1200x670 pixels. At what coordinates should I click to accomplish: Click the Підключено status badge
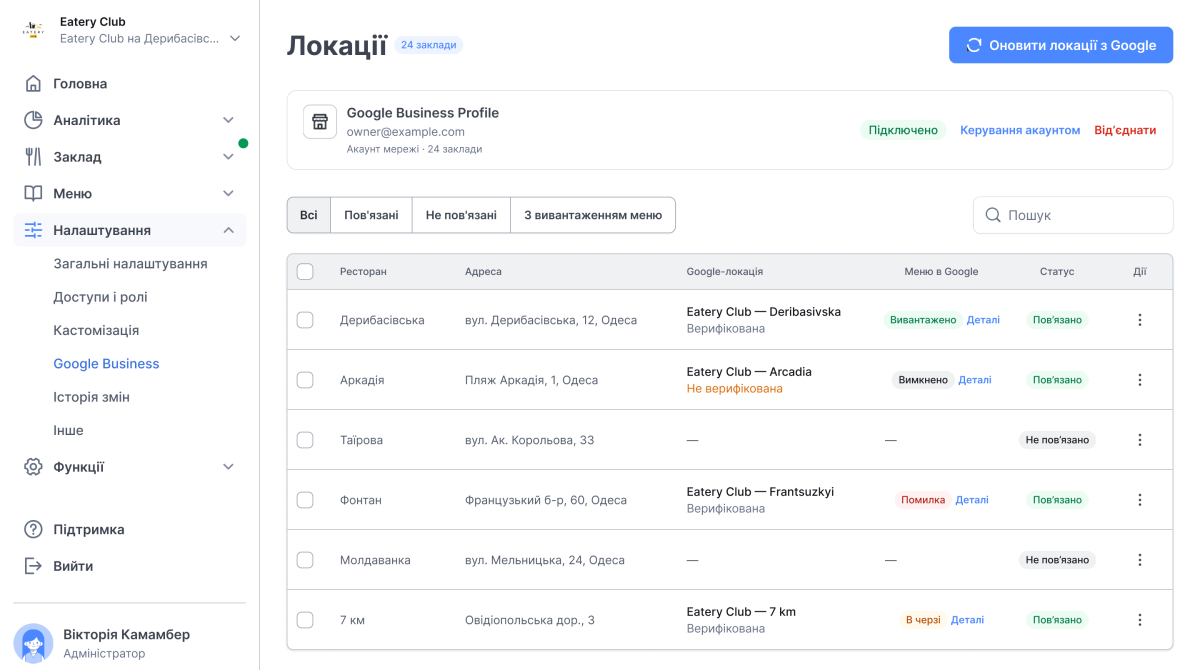click(903, 130)
